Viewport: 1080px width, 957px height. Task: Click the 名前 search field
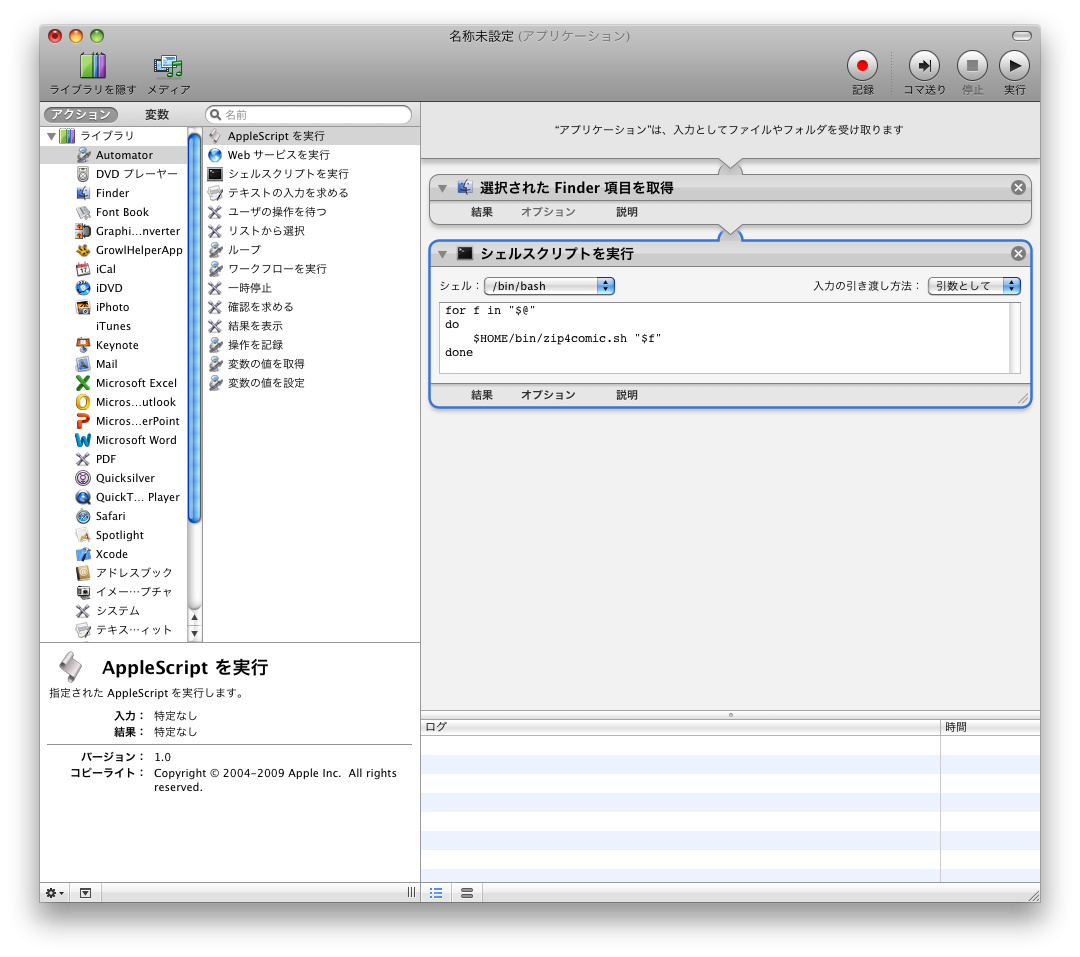pyautogui.click(x=309, y=114)
